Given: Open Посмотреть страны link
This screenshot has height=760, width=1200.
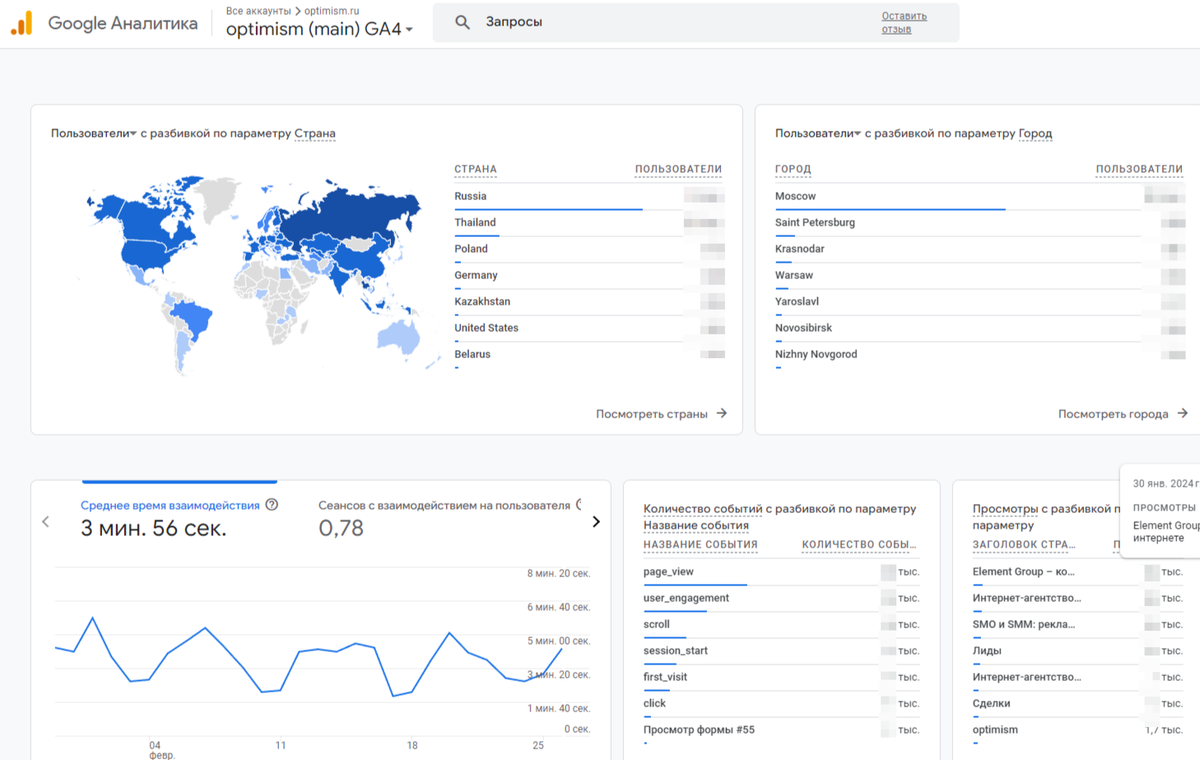Looking at the screenshot, I should click(x=661, y=413).
